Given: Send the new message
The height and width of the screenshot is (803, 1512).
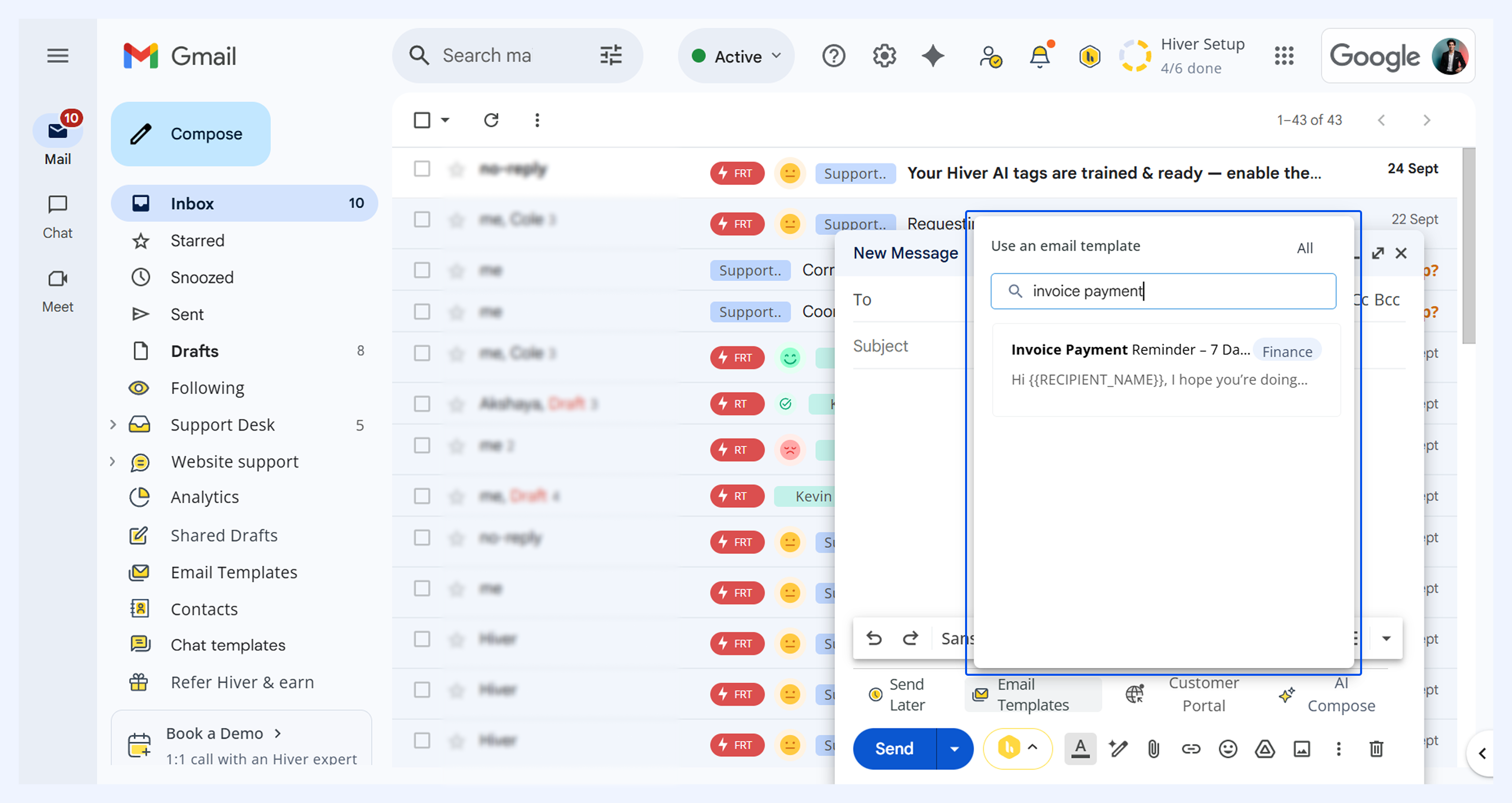Looking at the screenshot, I should pyautogui.click(x=894, y=749).
